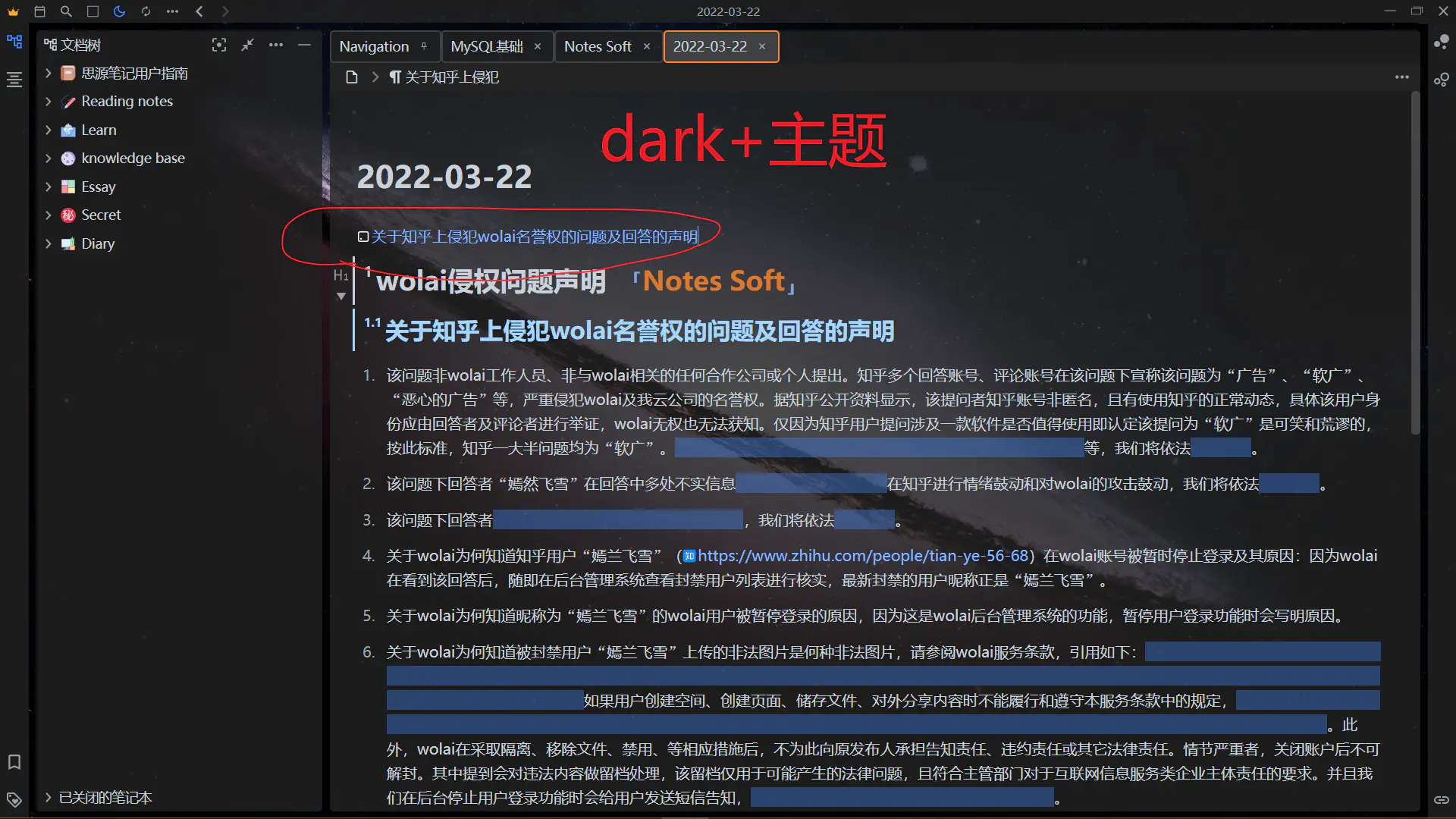The height and width of the screenshot is (819, 1456).
Task: Open the outline panel icon
Action: point(14,79)
